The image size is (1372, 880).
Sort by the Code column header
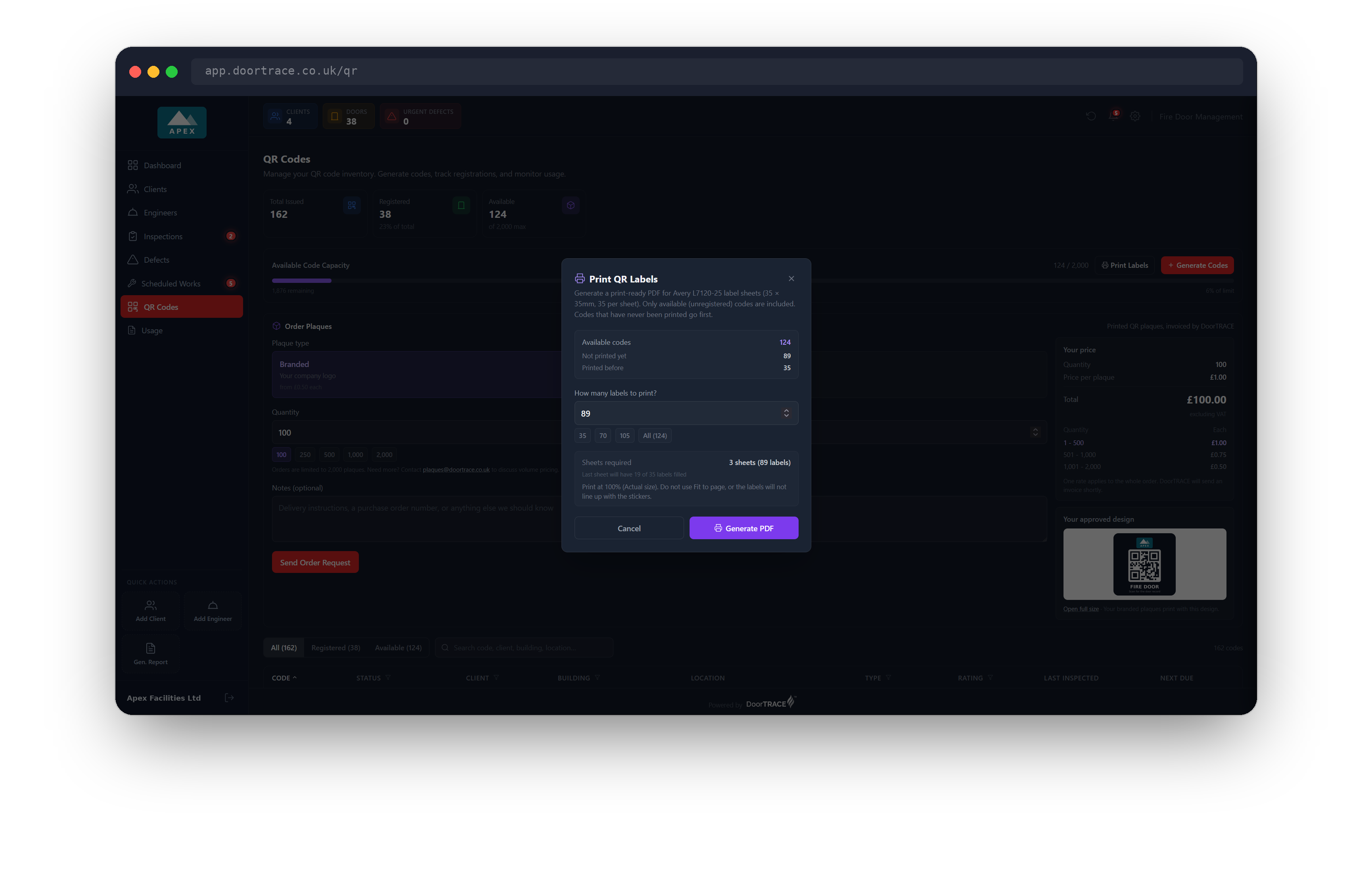tap(284, 678)
